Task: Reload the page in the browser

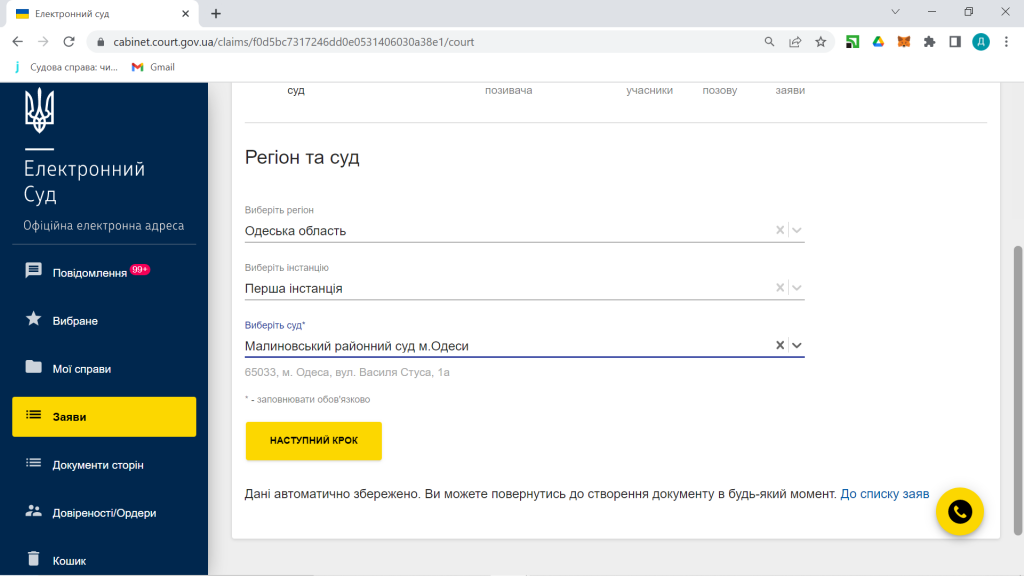Action: [69, 42]
